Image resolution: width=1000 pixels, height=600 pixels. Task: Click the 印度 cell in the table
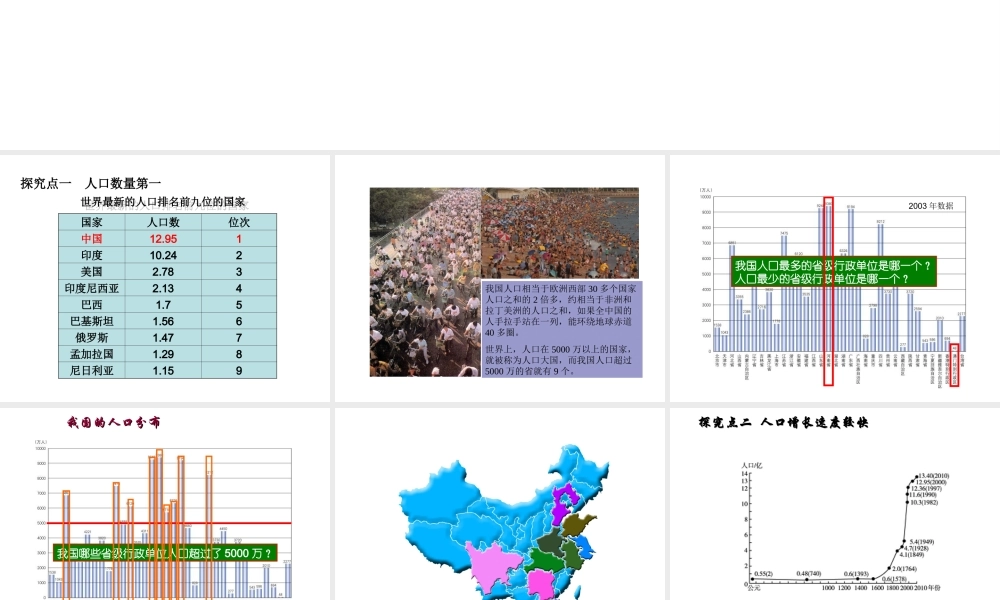[x=92, y=255]
